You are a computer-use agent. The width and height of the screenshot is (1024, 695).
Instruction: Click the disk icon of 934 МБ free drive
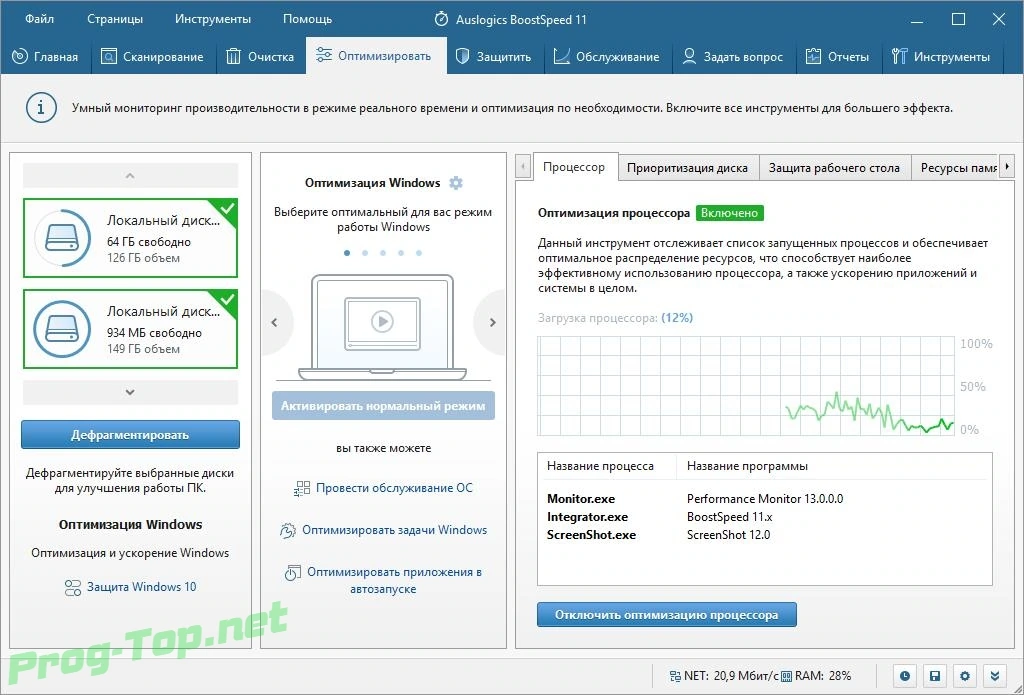pyautogui.click(x=63, y=329)
